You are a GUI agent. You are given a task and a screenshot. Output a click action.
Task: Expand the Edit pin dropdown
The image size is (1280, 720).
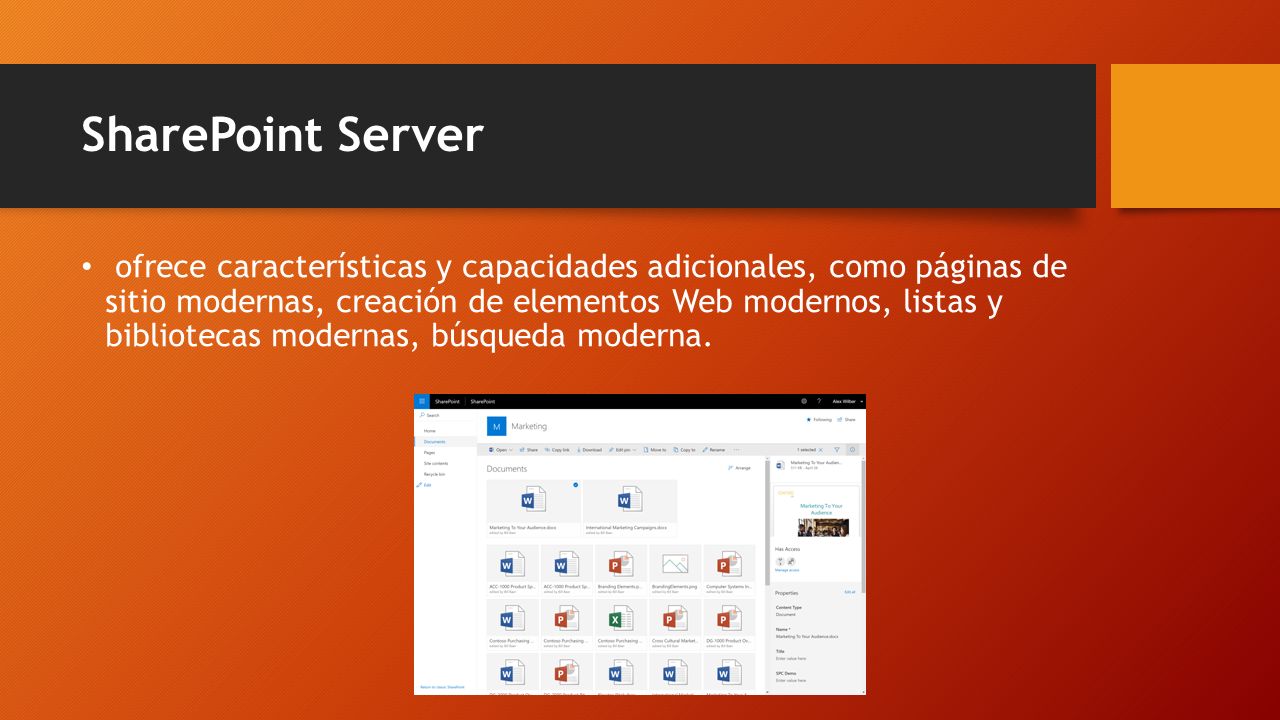coord(623,450)
